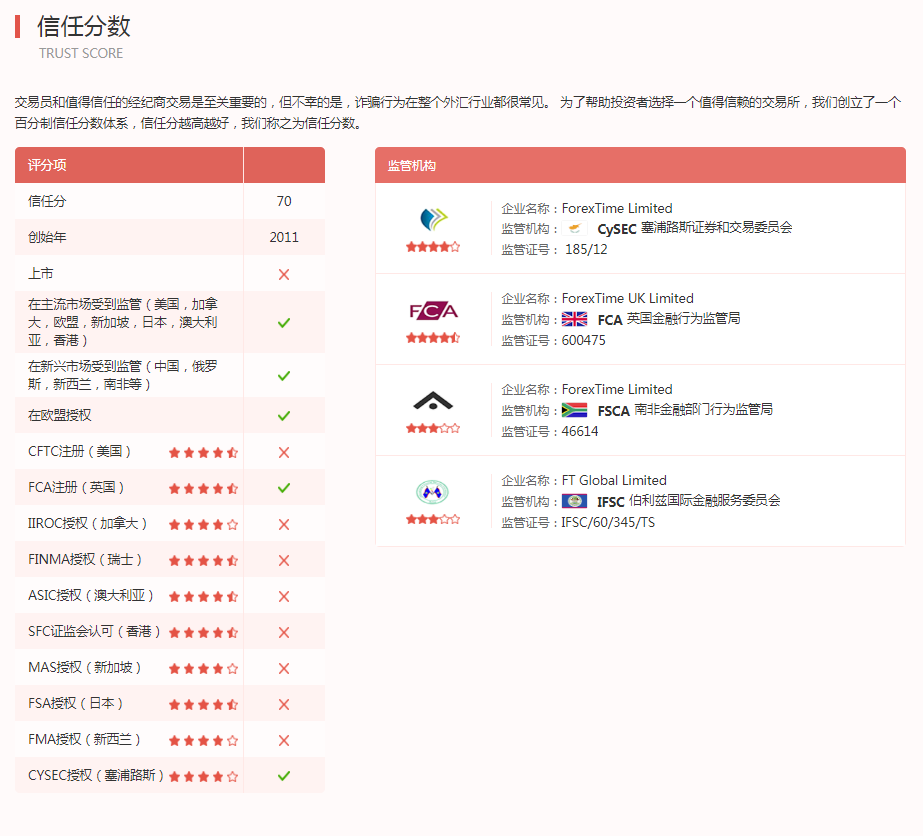Click the star rating under FSCA logo

(x=433, y=429)
